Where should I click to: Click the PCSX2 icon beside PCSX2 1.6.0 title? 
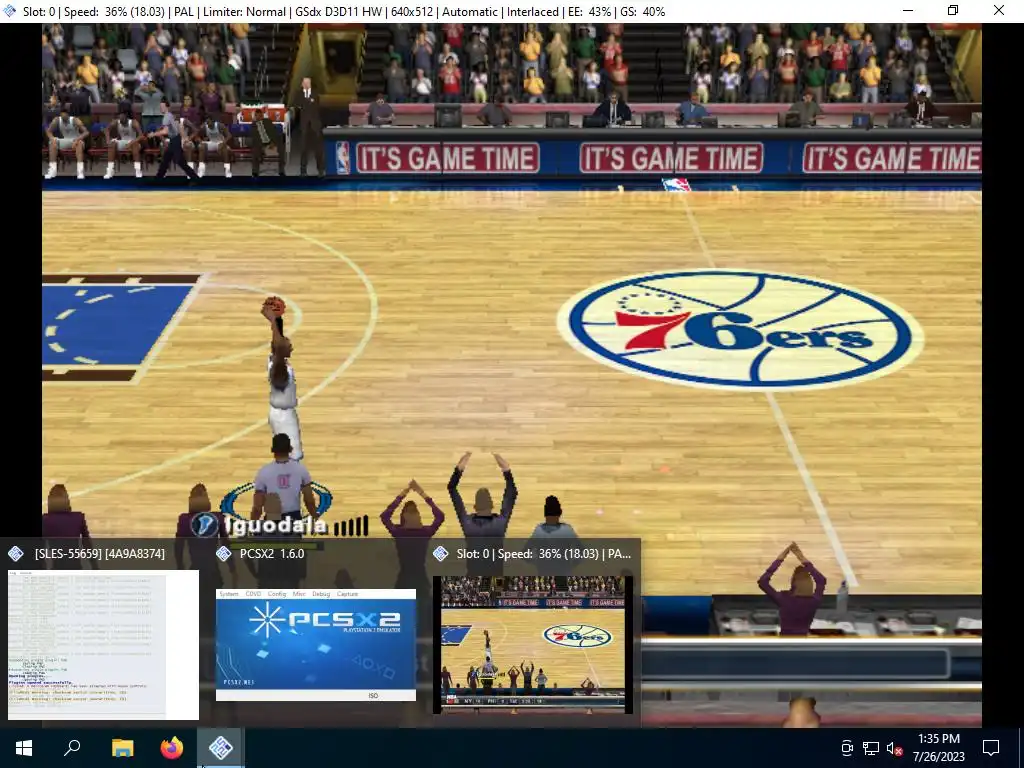tap(223, 554)
